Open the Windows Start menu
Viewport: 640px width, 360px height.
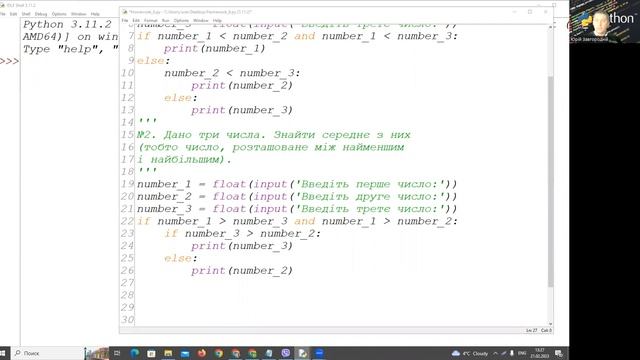click(4, 353)
